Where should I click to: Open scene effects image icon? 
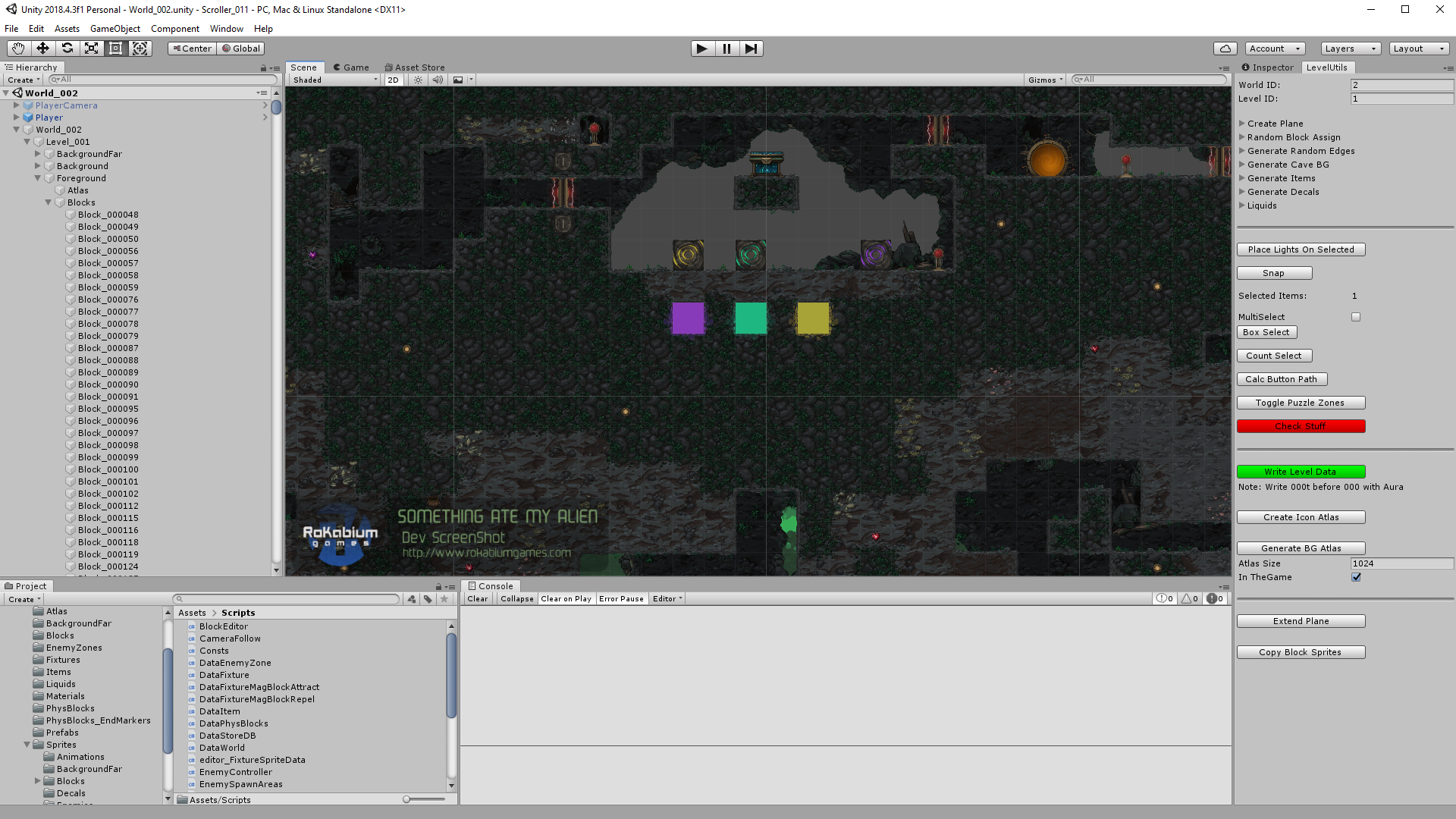pyautogui.click(x=458, y=80)
